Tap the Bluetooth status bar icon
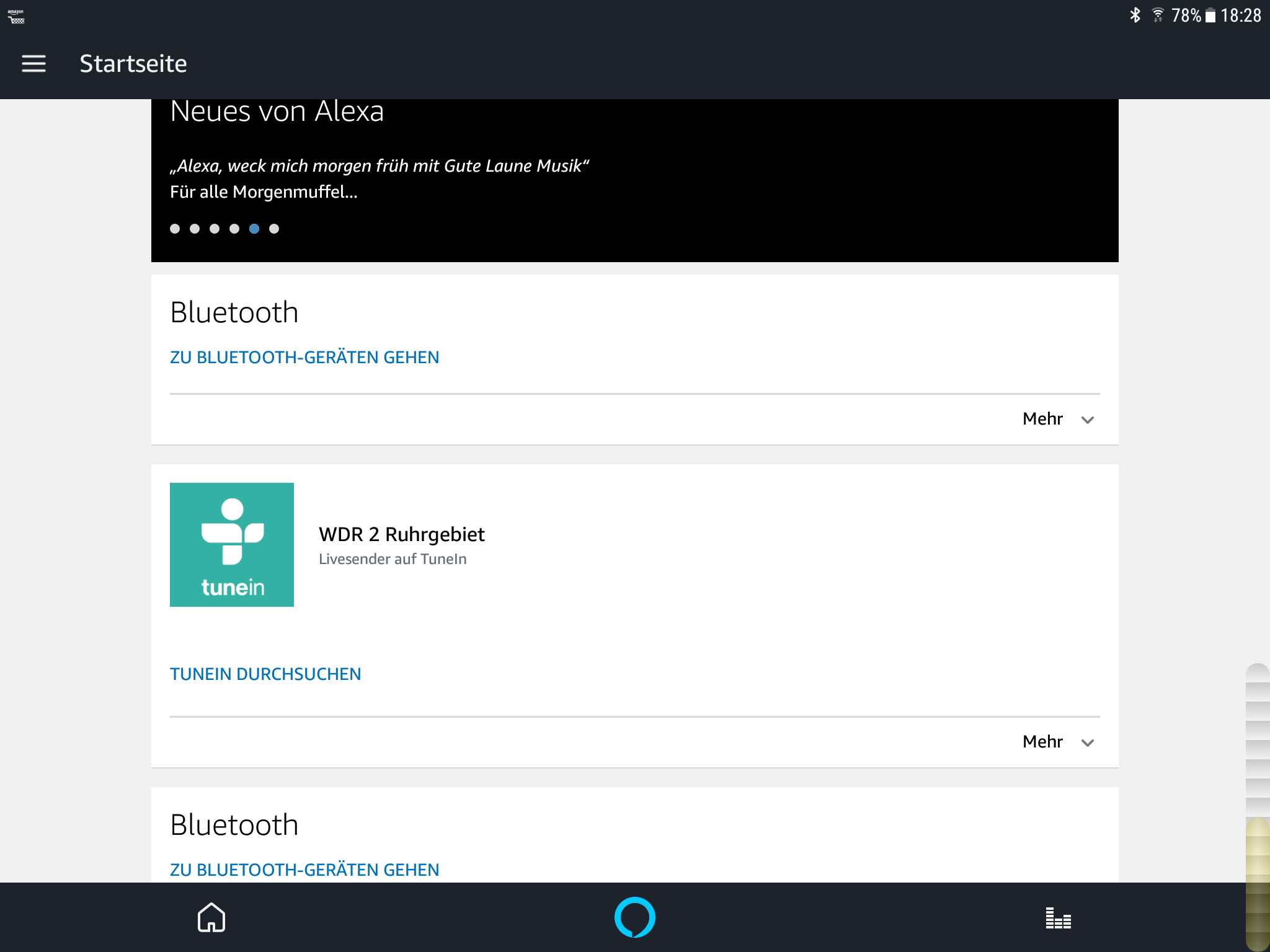This screenshot has height=952, width=1270. click(1135, 15)
